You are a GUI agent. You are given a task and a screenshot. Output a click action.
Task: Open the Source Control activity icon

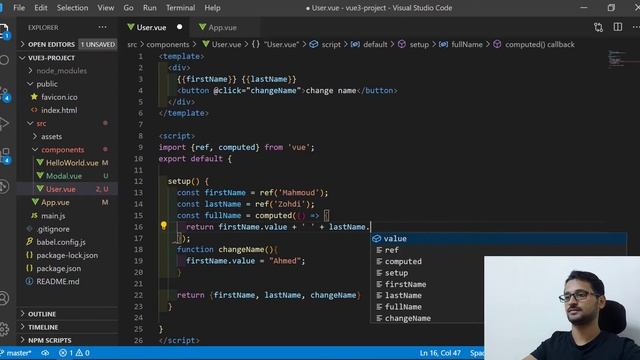pos(5,93)
